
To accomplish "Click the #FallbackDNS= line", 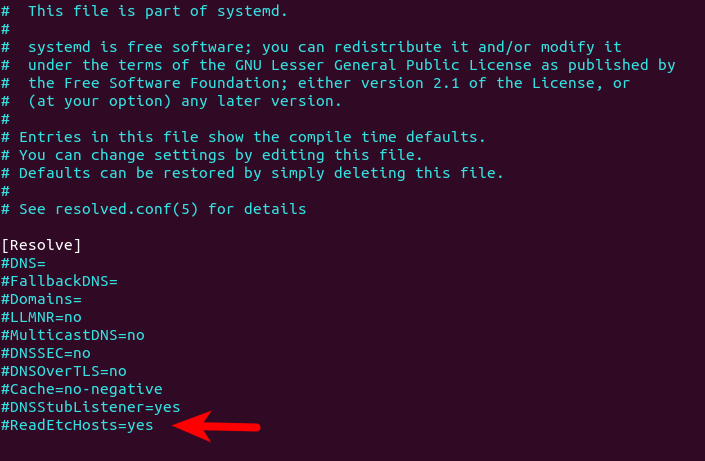I will coord(59,281).
